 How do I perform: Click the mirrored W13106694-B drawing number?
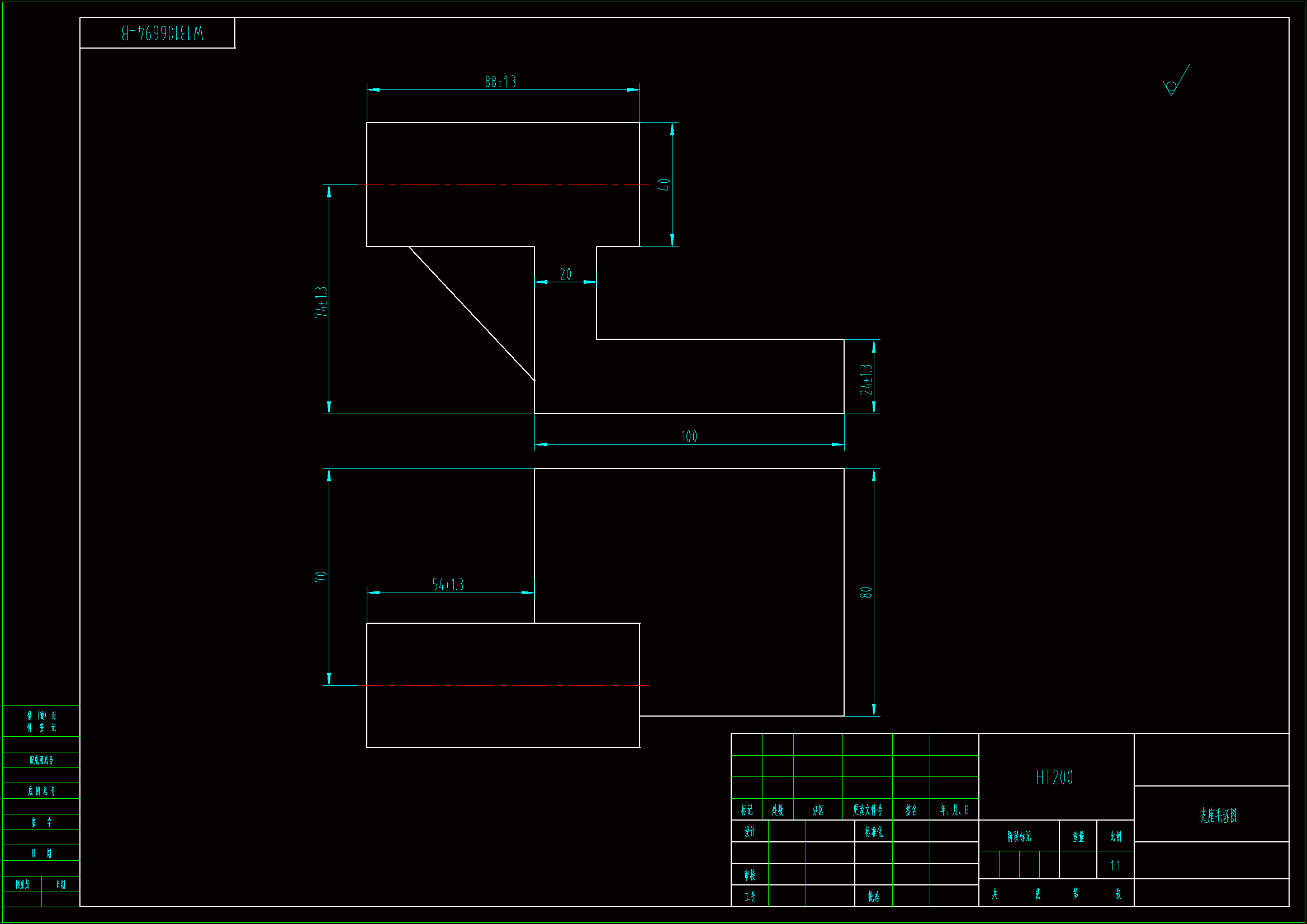click(x=162, y=33)
